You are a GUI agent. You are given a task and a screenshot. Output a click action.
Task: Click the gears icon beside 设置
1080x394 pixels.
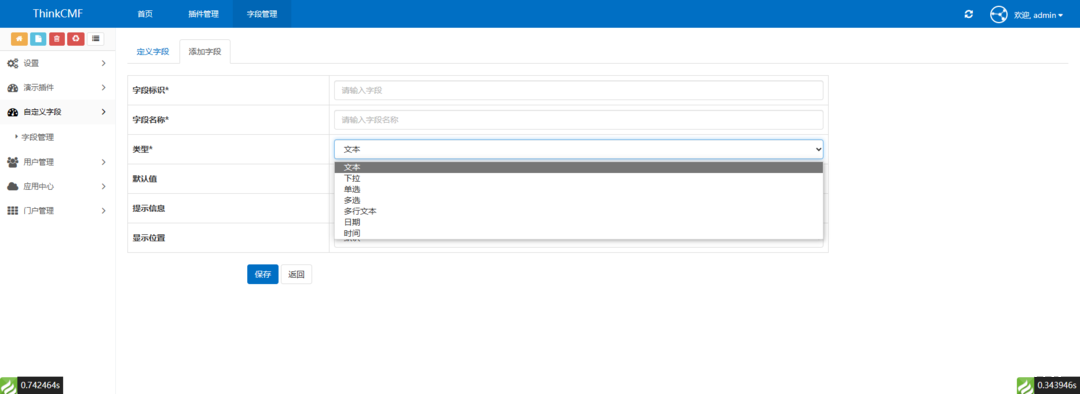pyautogui.click(x=12, y=63)
